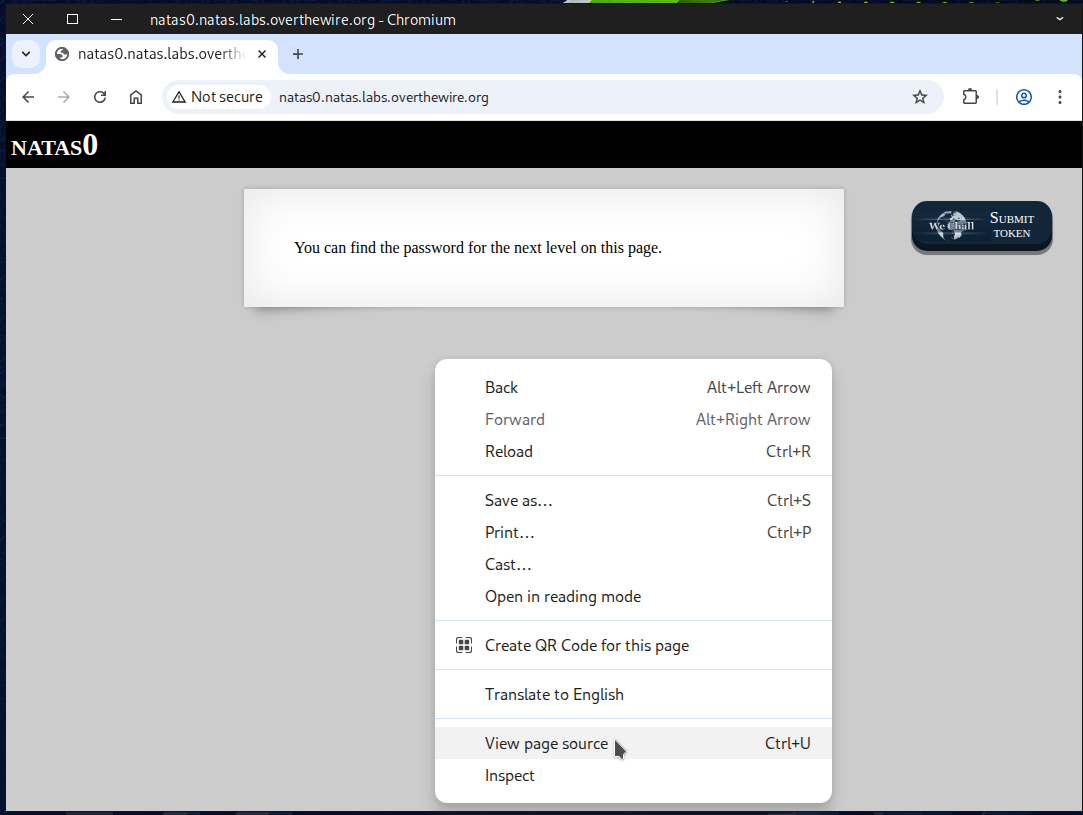Viewport: 1083px width, 815px height.
Task: Click the reload page icon in toolbar
Action: [x=100, y=97]
